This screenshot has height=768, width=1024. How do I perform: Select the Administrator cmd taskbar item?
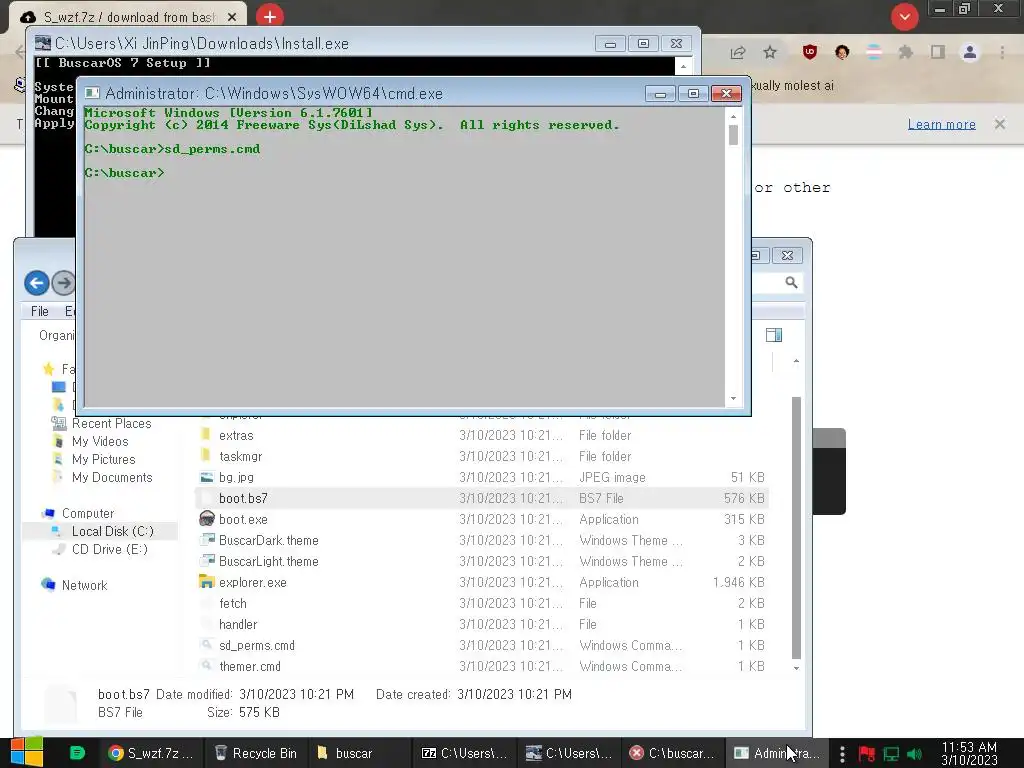tap(777, 753)
